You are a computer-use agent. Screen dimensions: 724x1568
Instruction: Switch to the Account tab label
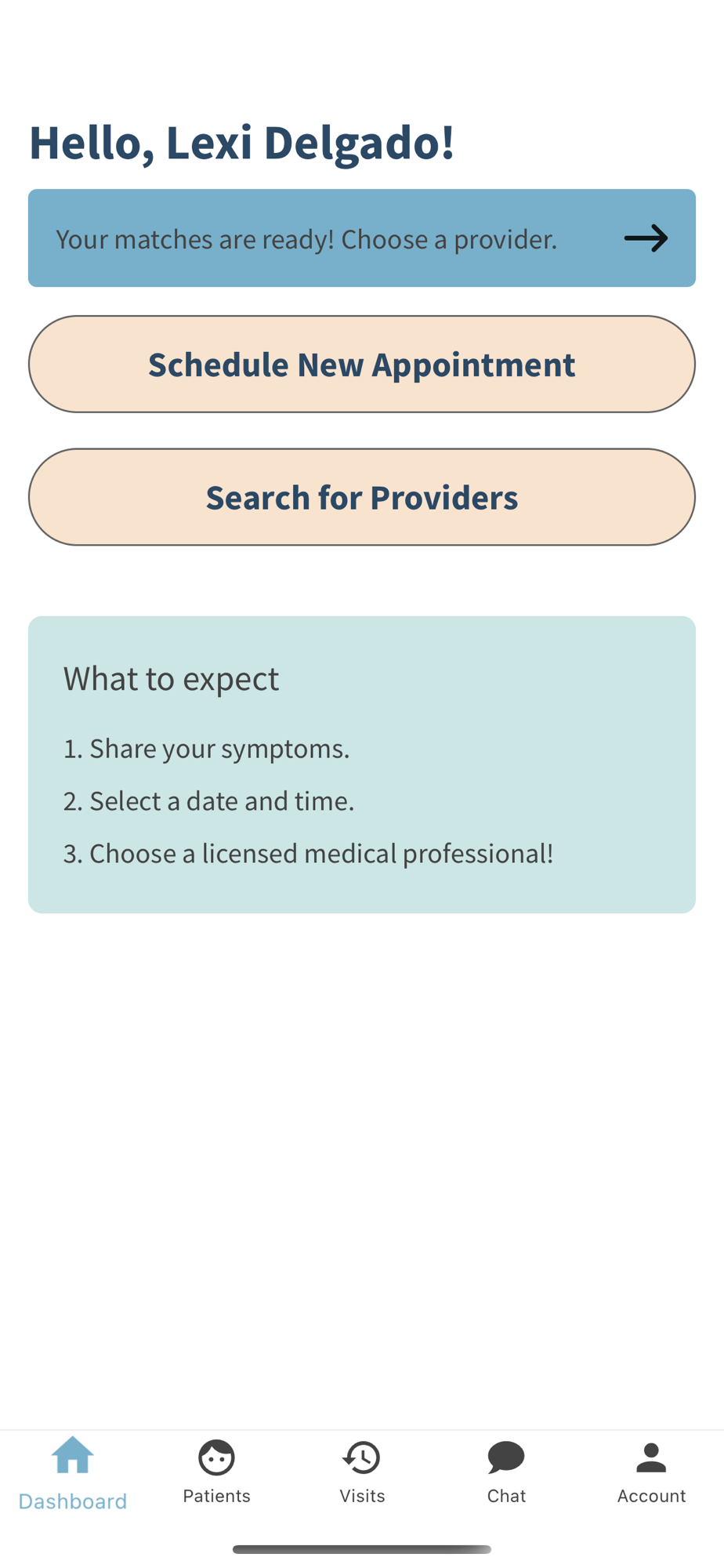pos(651,1496)
